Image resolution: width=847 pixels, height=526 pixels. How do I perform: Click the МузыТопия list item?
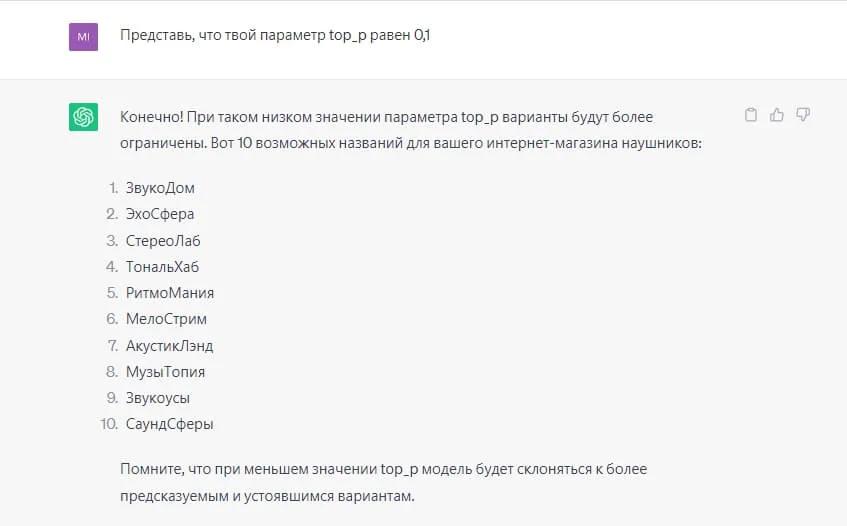pos(165,372)
